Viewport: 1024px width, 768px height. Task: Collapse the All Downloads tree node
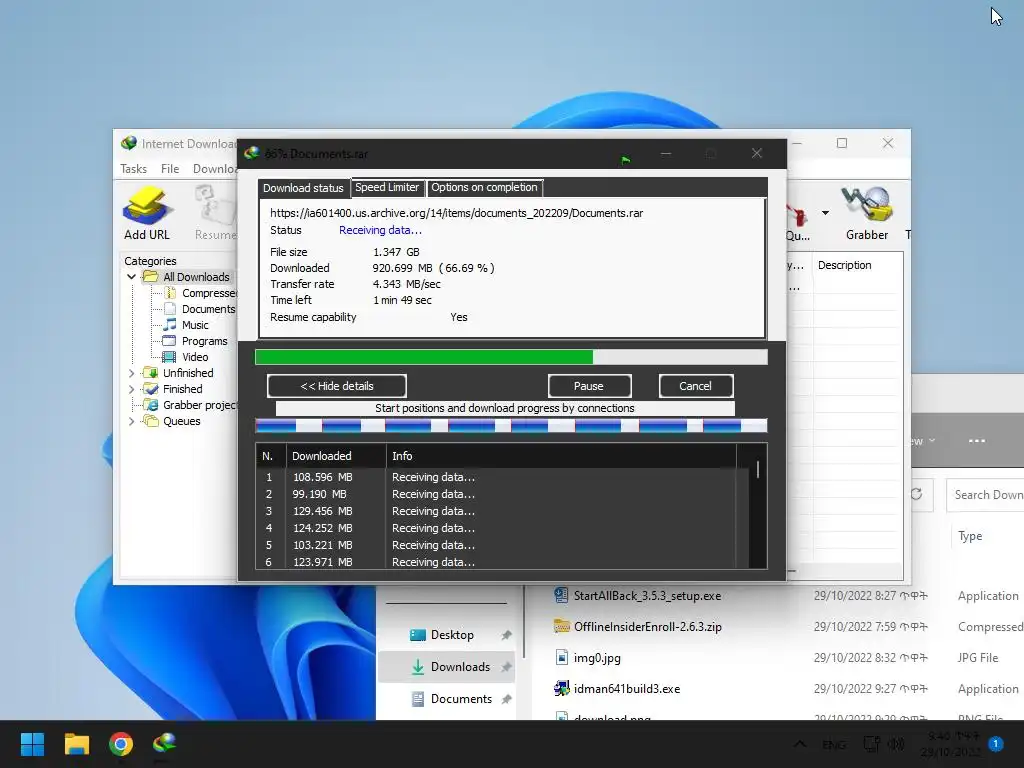coord(131,277)
